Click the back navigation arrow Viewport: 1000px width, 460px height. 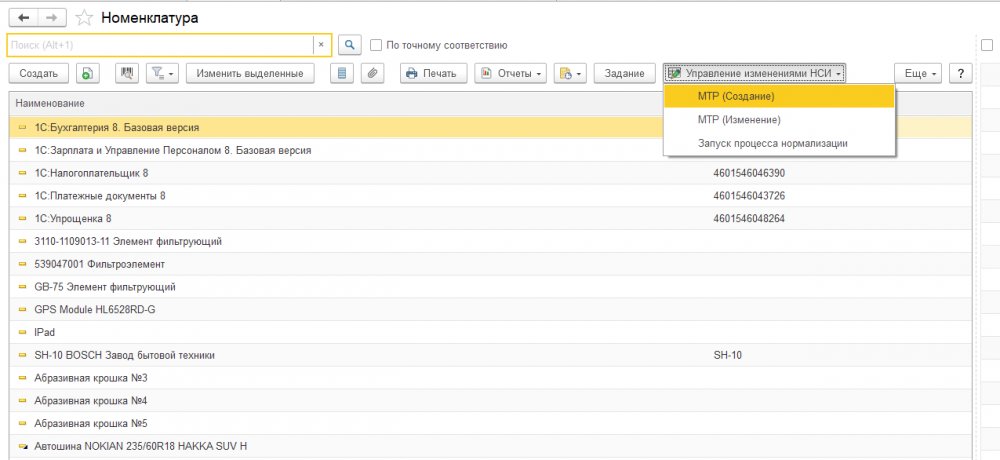22,18
